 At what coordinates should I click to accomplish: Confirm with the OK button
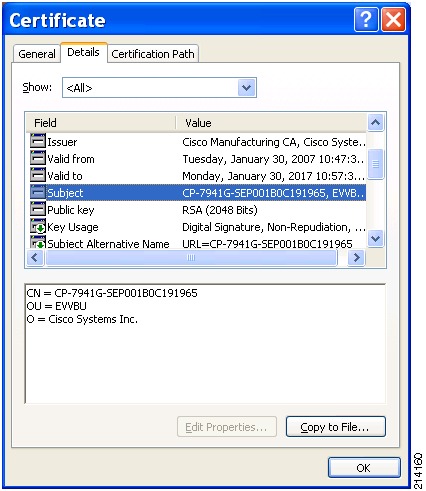pyautogui.click(x=364, y=467)
